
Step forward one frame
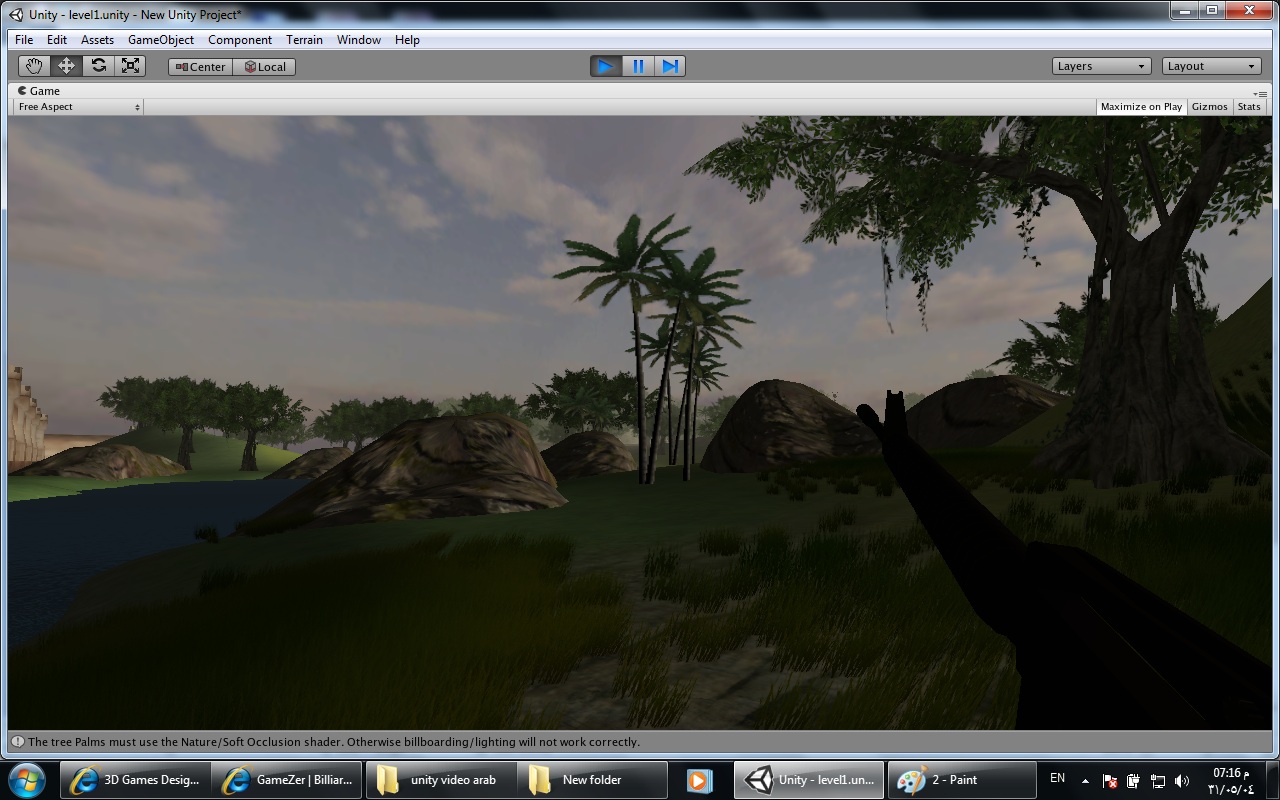tap(669, 66)
